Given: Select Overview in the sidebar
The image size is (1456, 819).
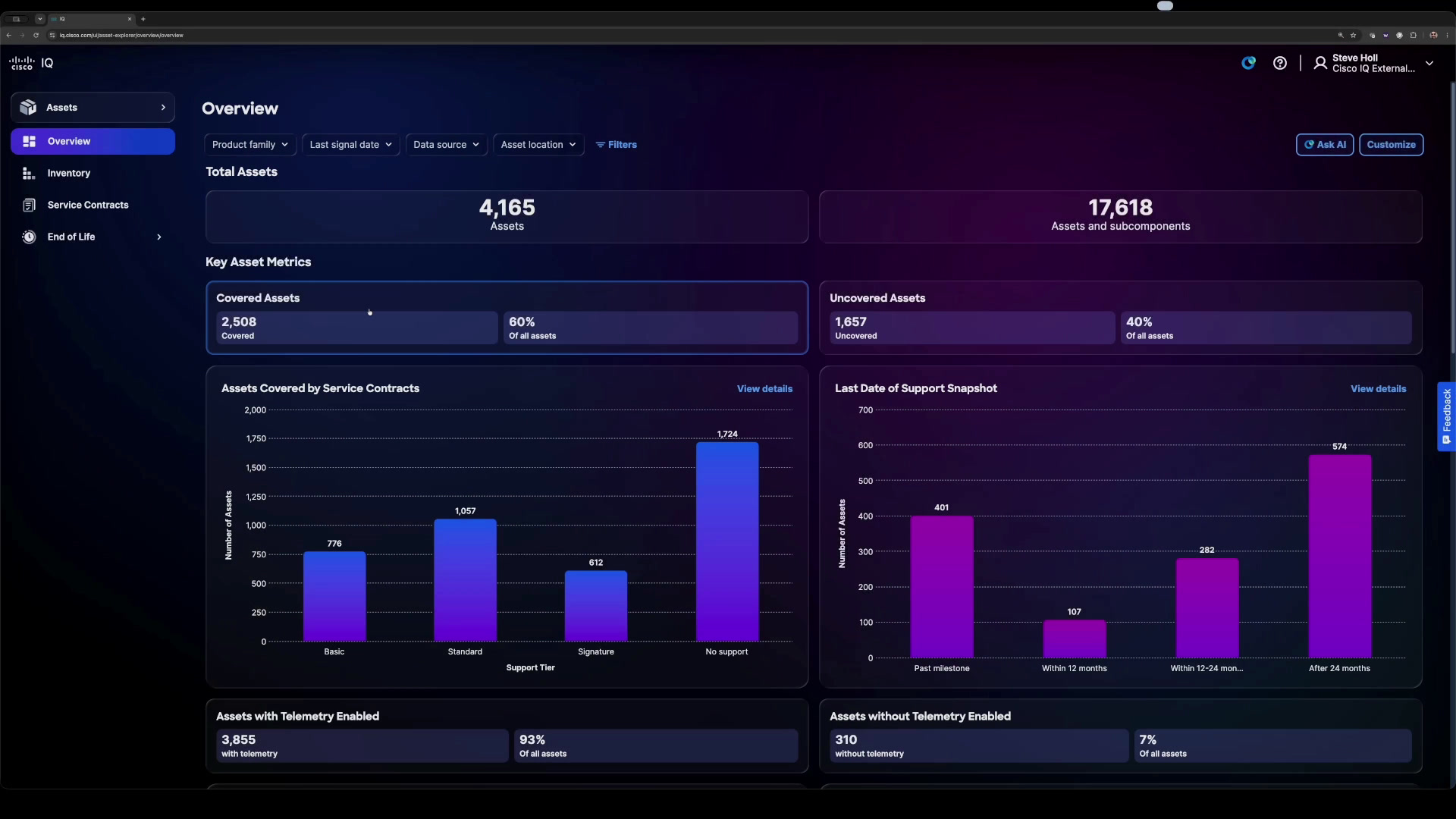Looking at the screenshot, I should pyautogui.click(x=93, y=142).
